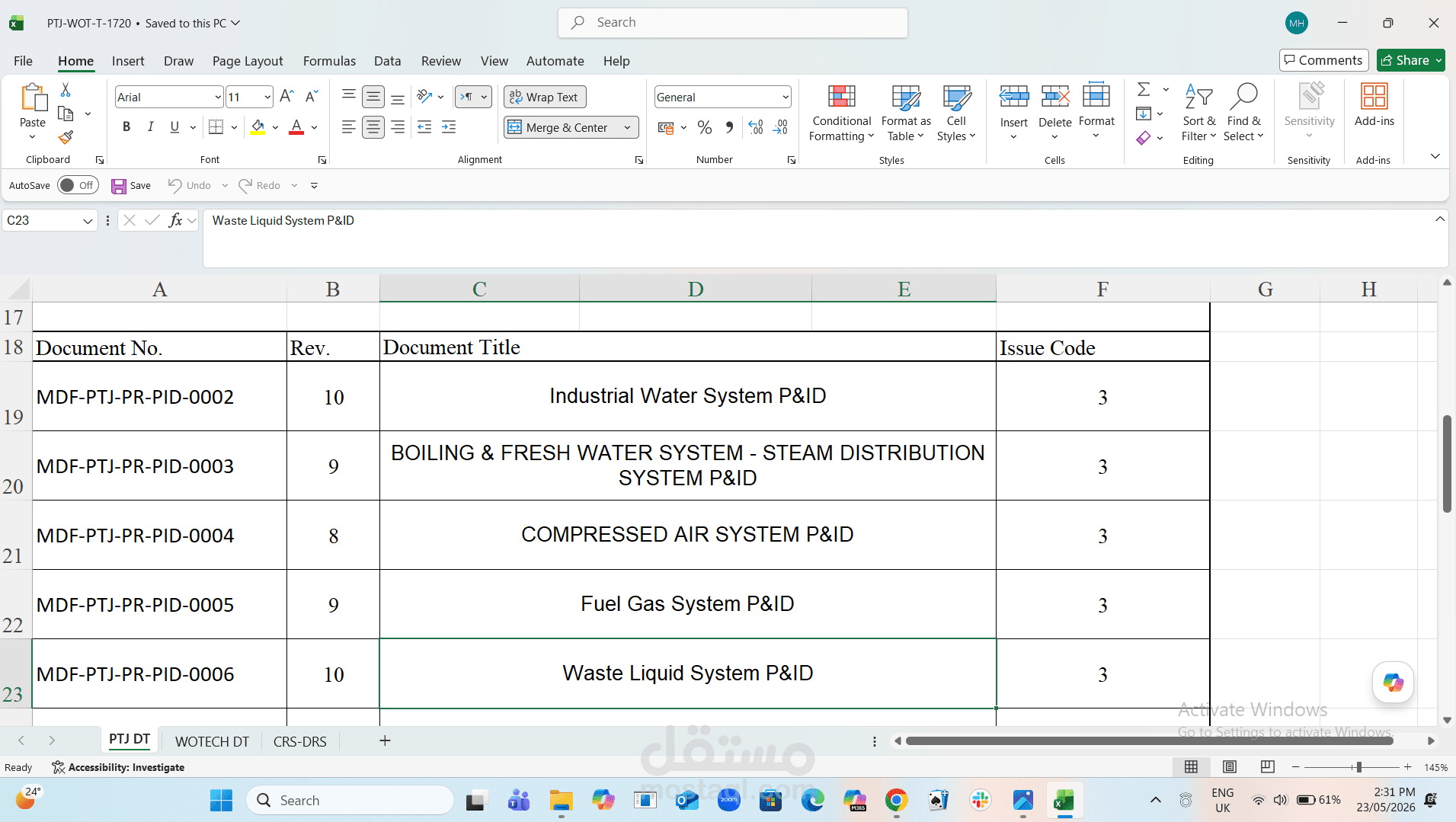The height and width of the screenshot is (822, 1456).
Task: Collapse the ribbon with the chevron
Action: point(1435,156)
